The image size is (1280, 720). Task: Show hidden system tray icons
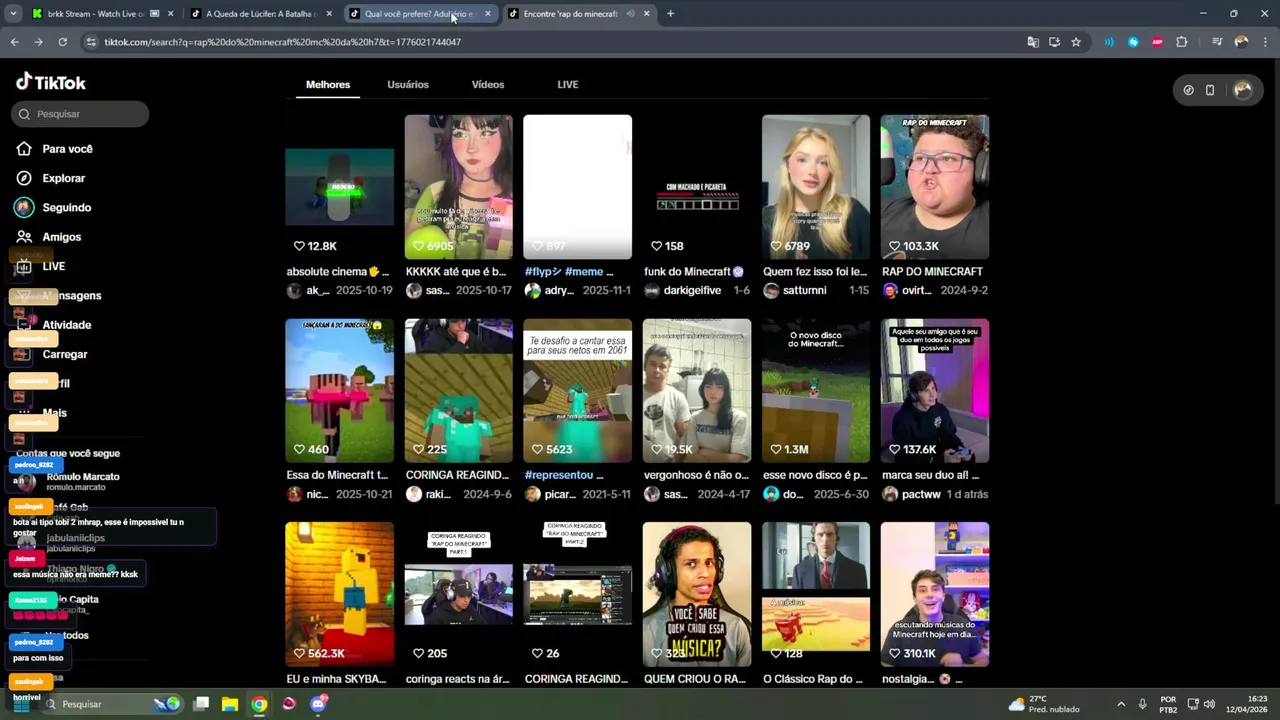click(x=1121, y=704)
